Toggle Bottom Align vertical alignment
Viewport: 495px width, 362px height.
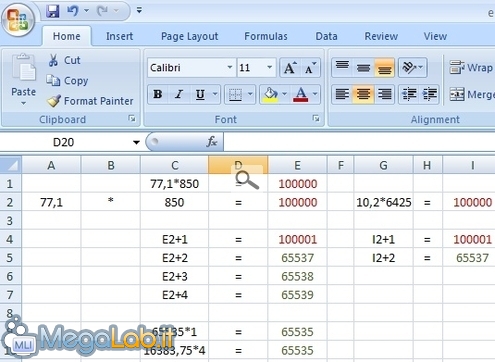point(384,68)
